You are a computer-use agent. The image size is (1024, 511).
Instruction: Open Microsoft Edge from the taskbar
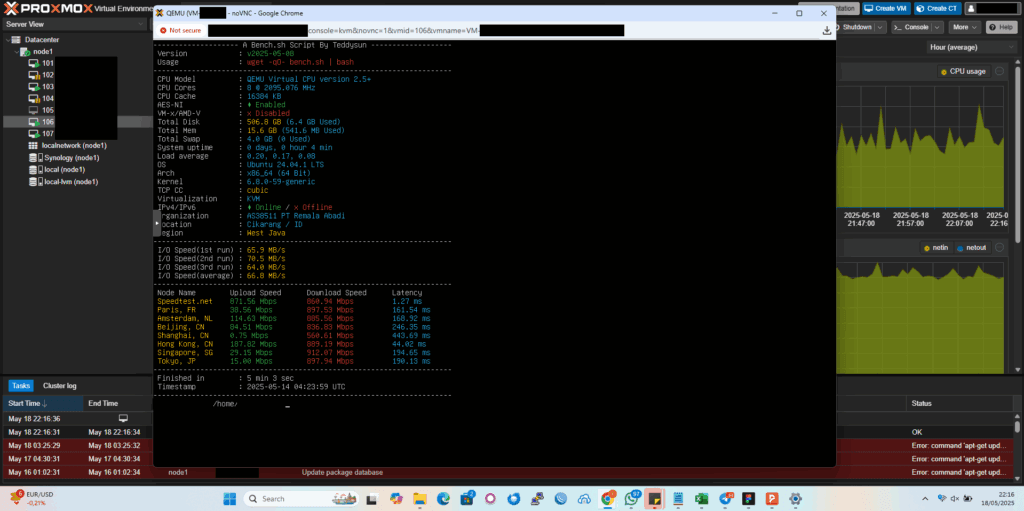pos(443,499)
